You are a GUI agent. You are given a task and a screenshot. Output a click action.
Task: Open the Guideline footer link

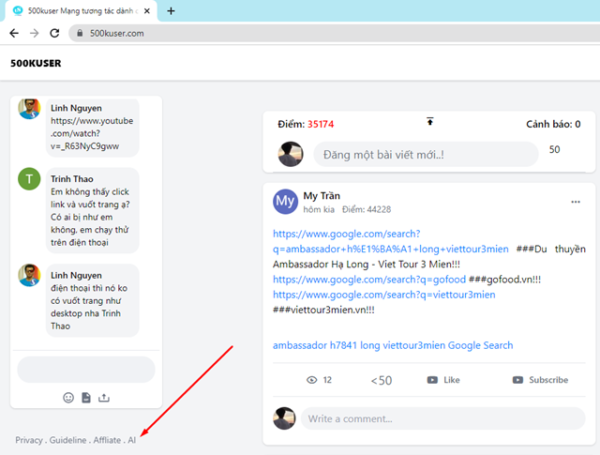[68, 440]
